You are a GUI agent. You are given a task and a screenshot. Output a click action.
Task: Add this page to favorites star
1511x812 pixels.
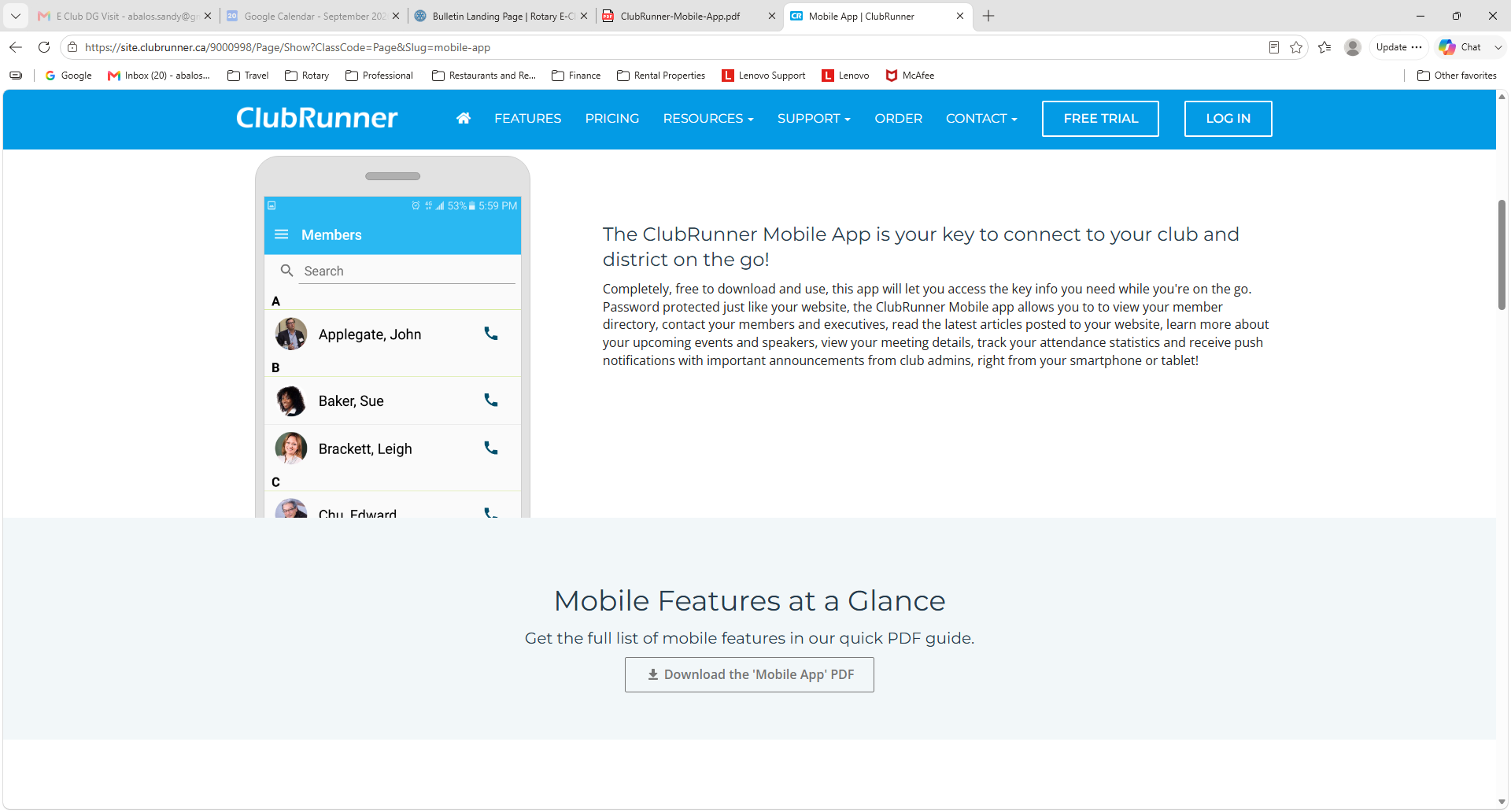[x=1296, y=47]
